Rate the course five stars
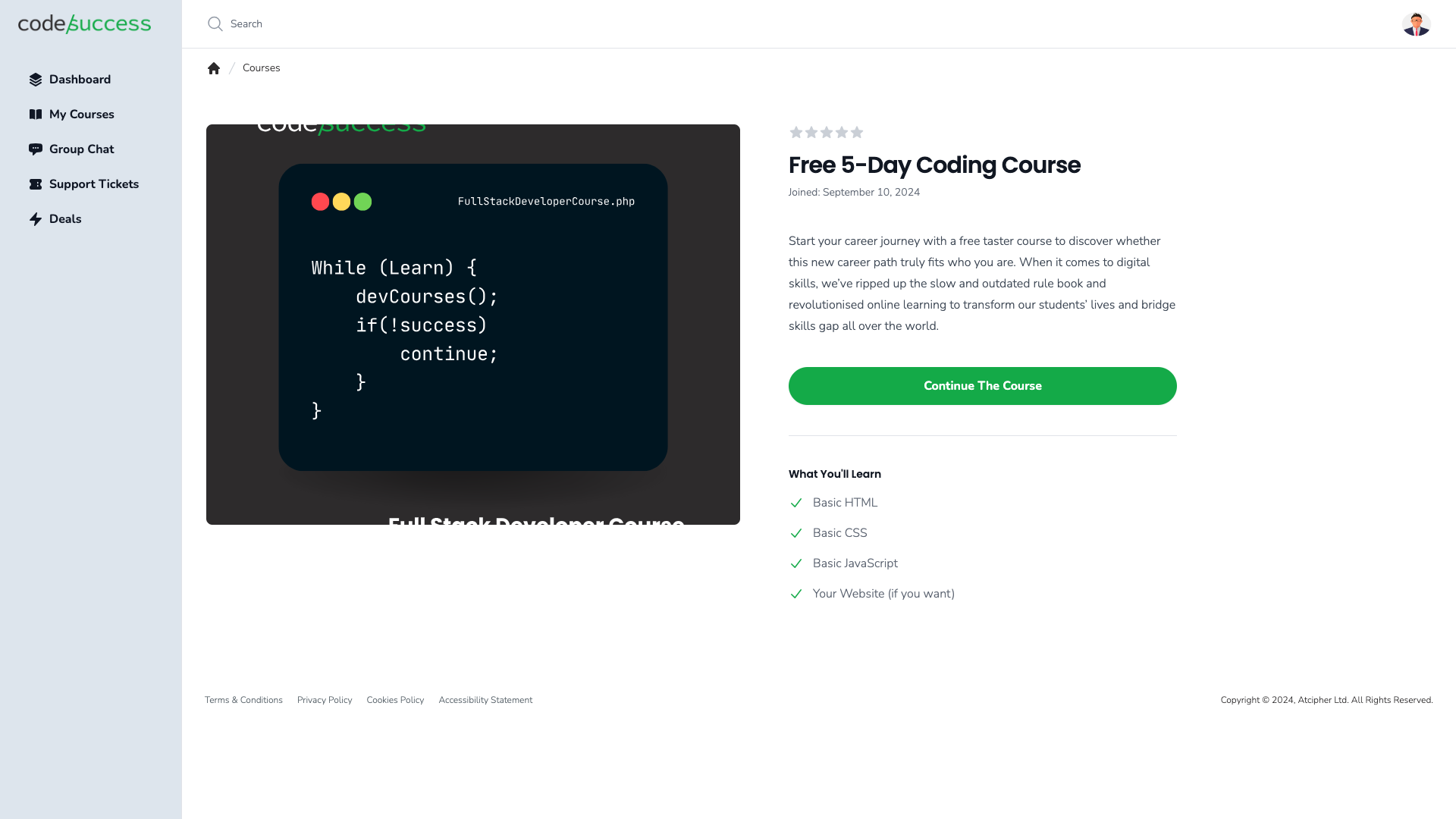 point(857,133)
